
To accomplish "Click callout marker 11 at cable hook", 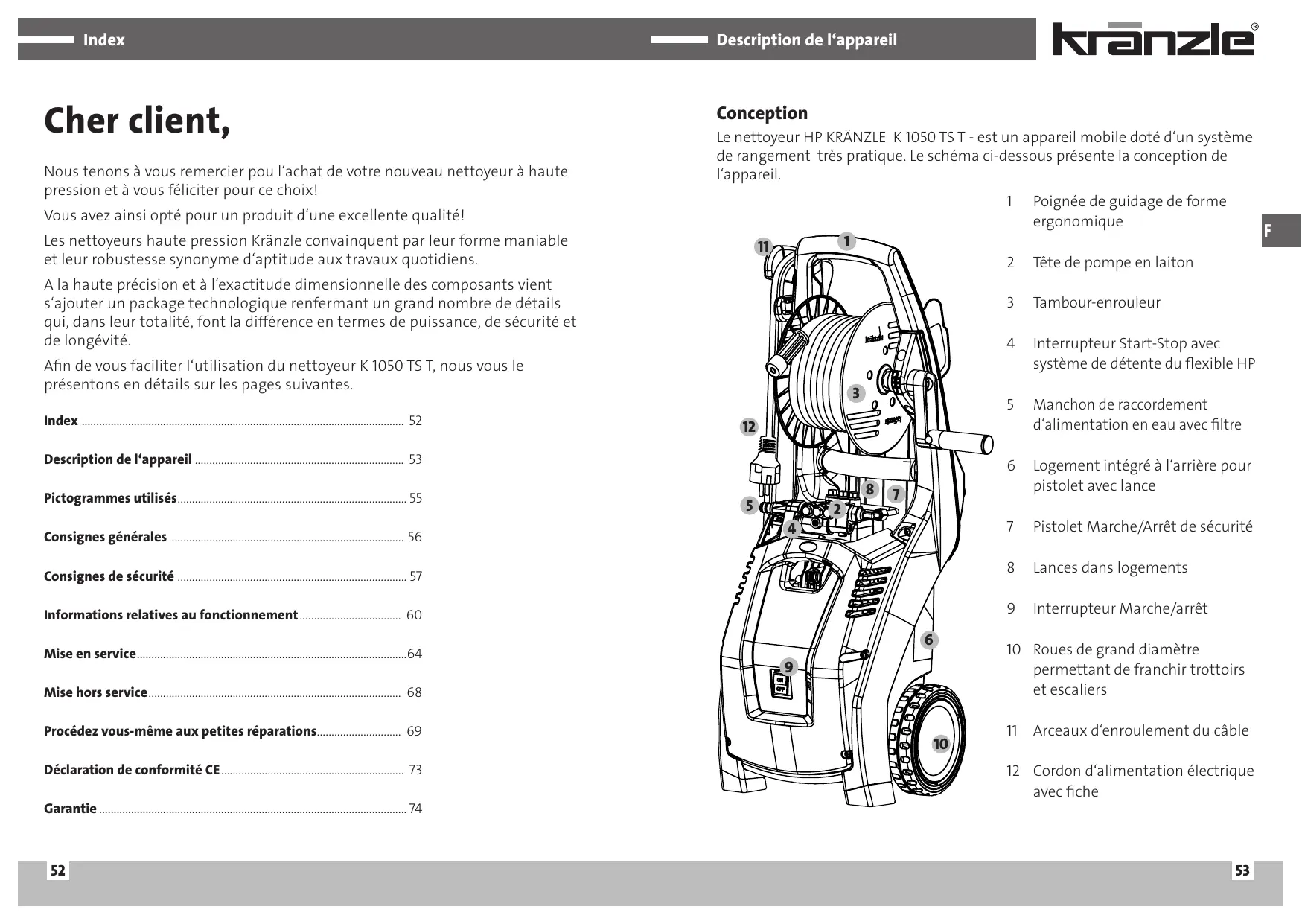I will 762,247.
